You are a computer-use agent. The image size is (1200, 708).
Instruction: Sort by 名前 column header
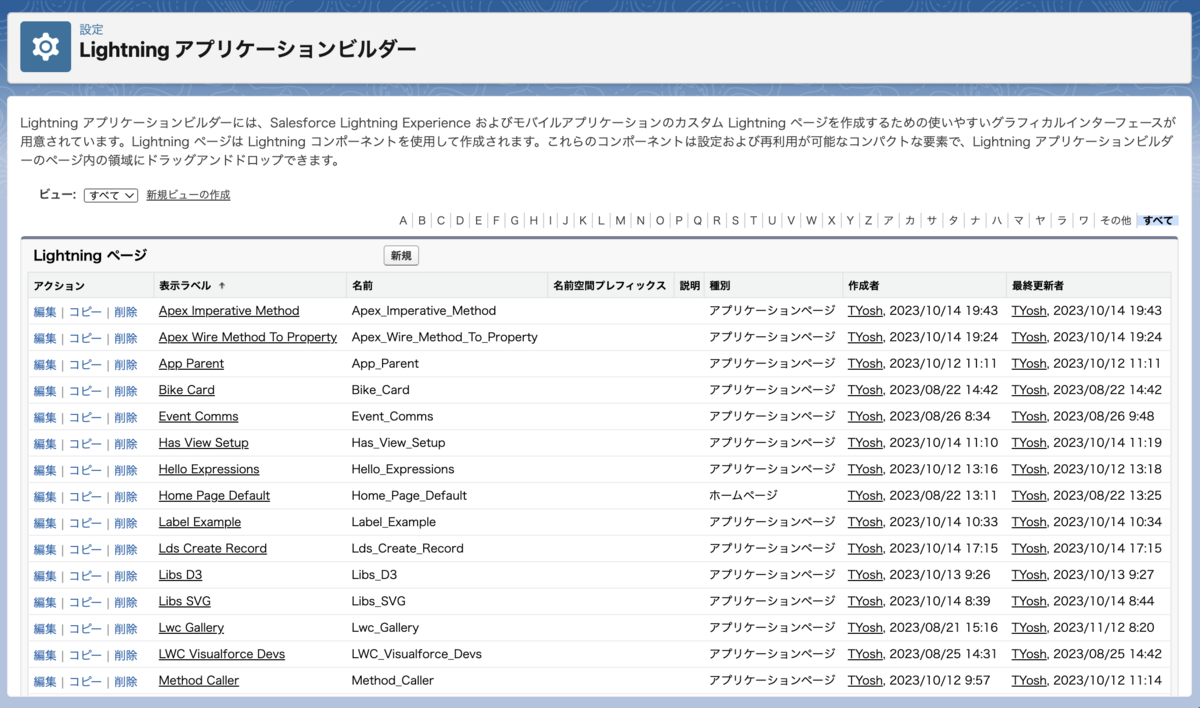coord(362,286)
